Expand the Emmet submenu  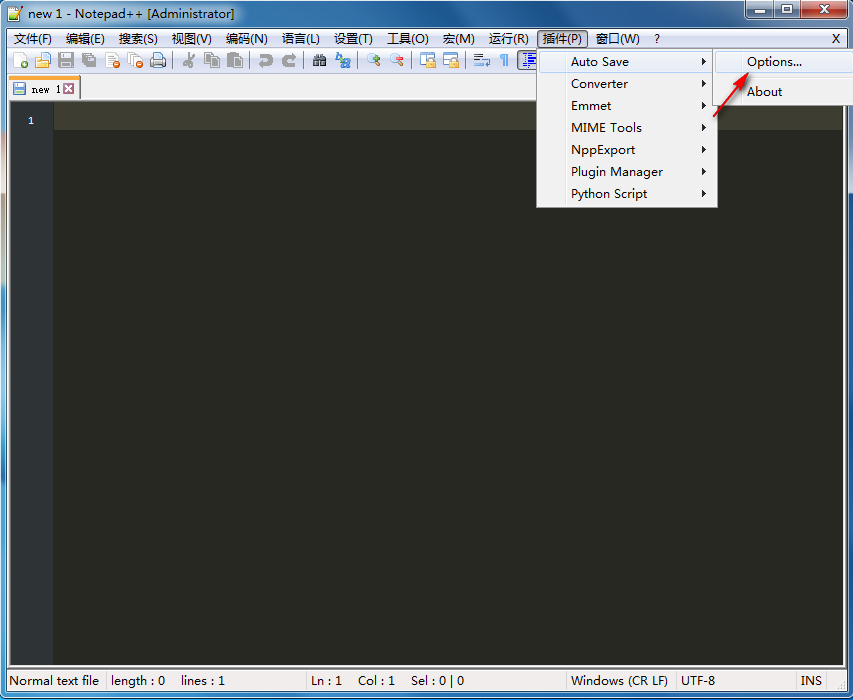pyautogui.click(x=626, y=106)
